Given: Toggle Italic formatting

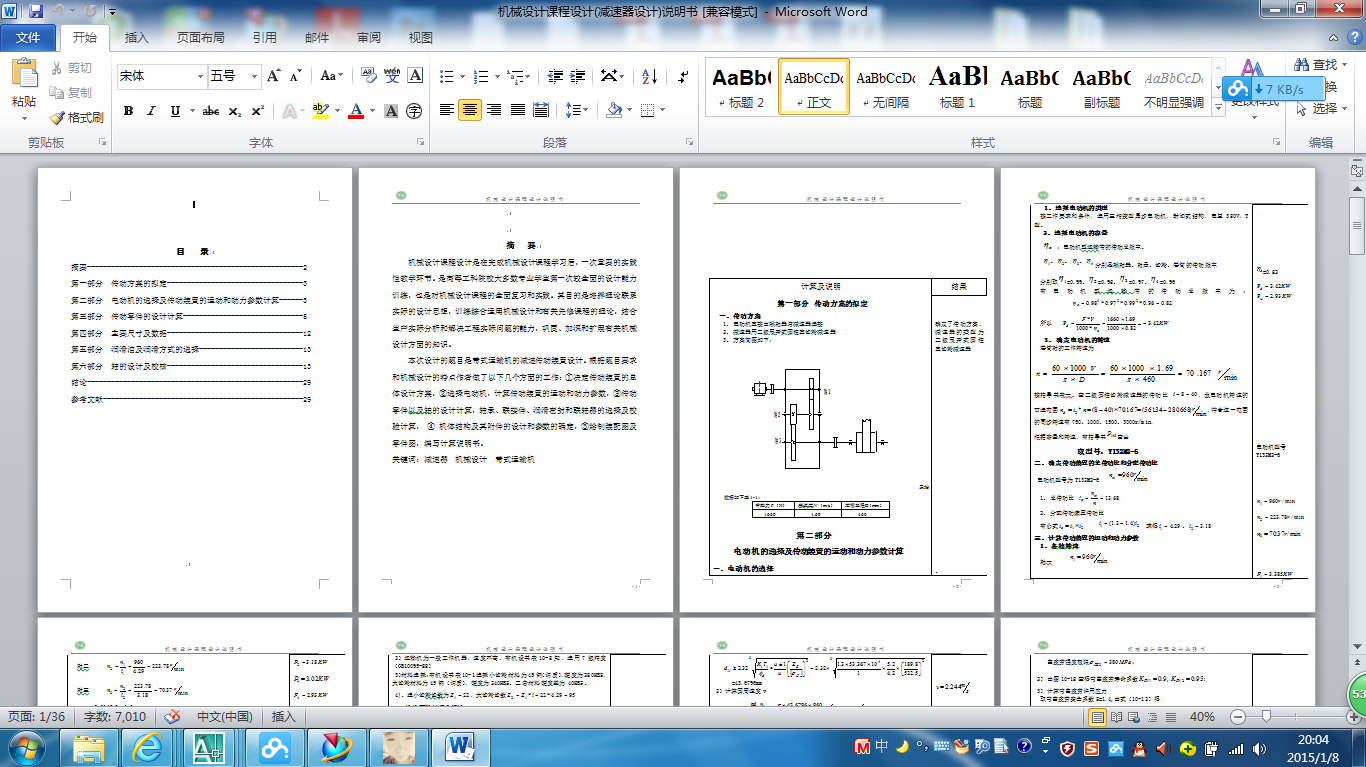Looking at the screenshot, I should coord(152,111).
